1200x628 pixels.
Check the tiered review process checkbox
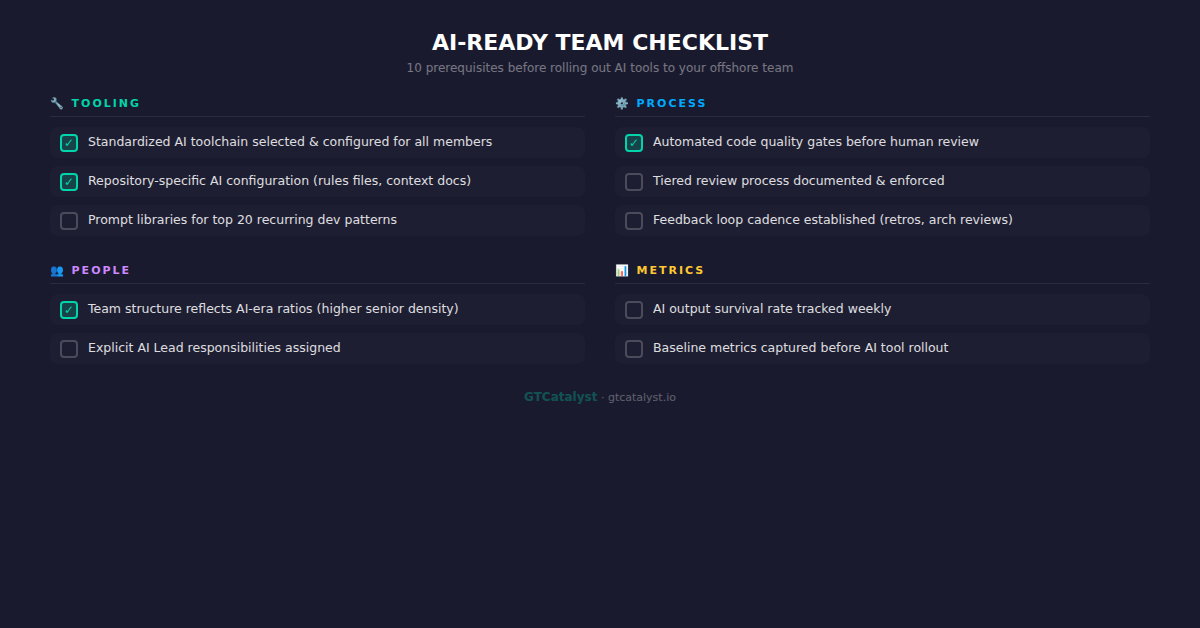[x=633, y=181]
